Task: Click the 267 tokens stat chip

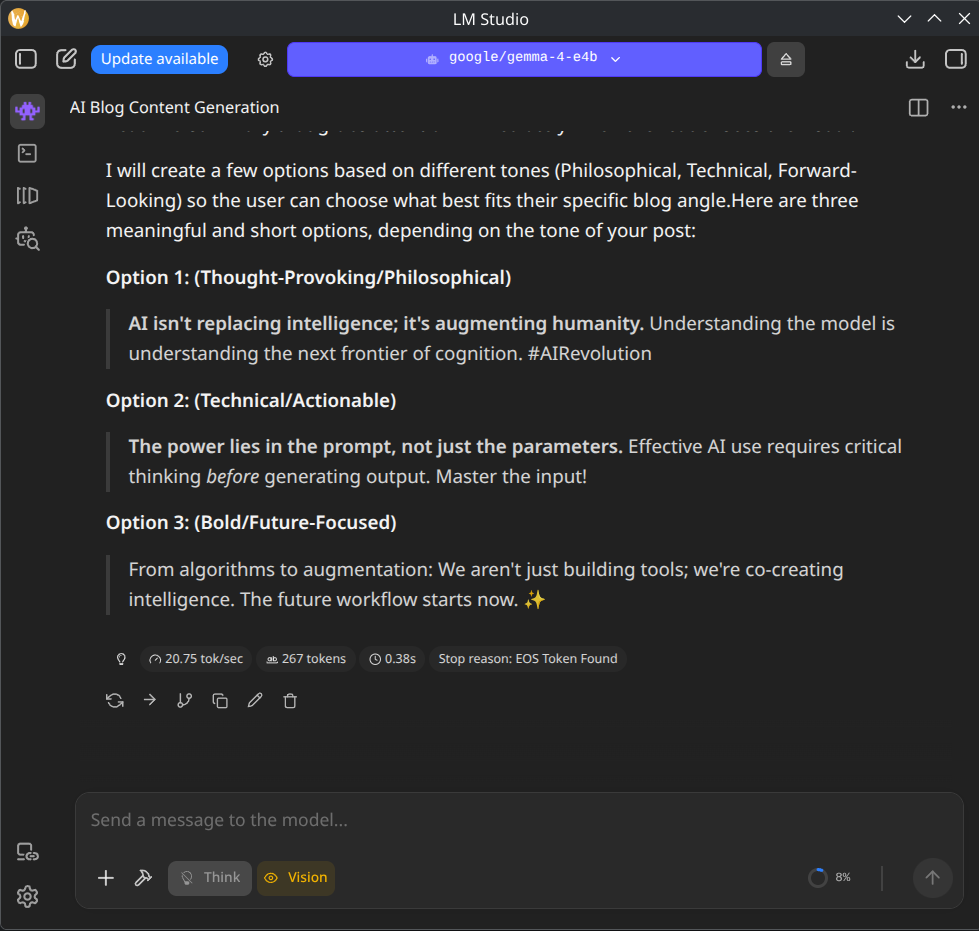Action: [x=306, y=659]
